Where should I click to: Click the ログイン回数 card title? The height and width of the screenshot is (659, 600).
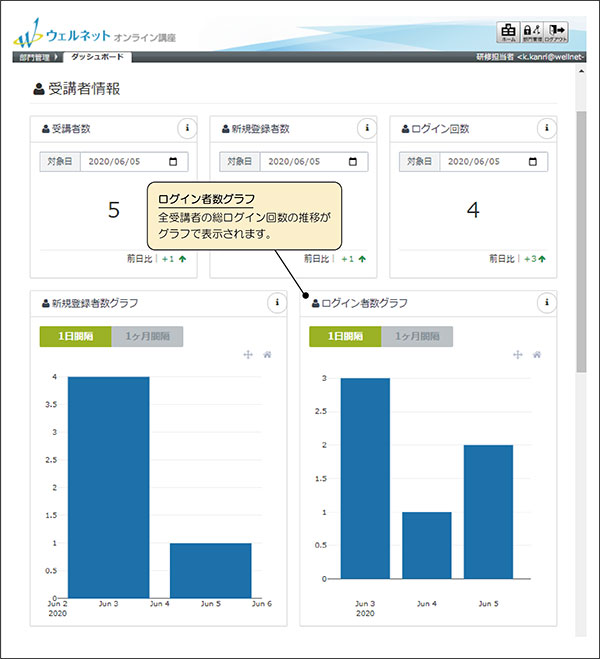(x=435, y=129)
